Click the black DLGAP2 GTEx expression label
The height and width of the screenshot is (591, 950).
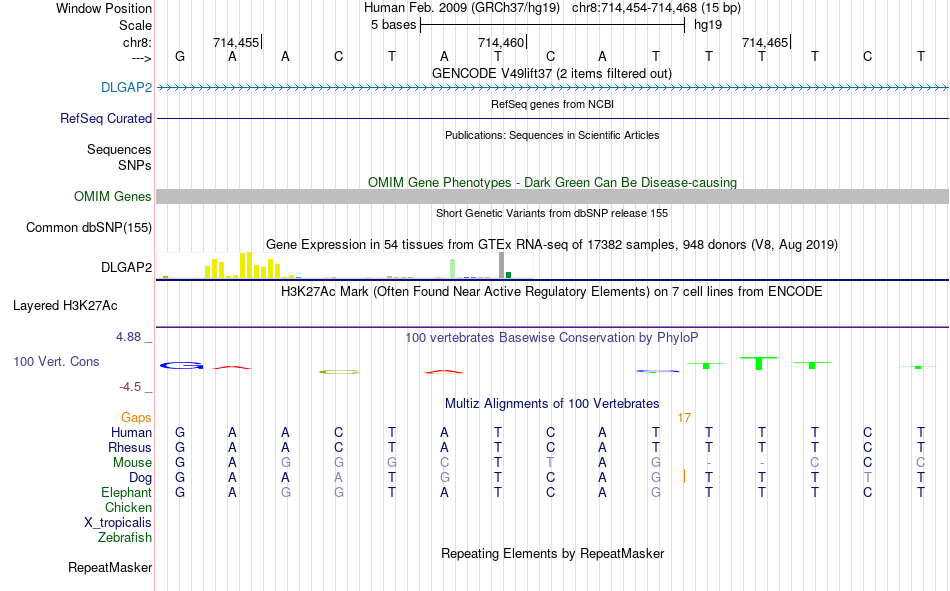point(126,267)
